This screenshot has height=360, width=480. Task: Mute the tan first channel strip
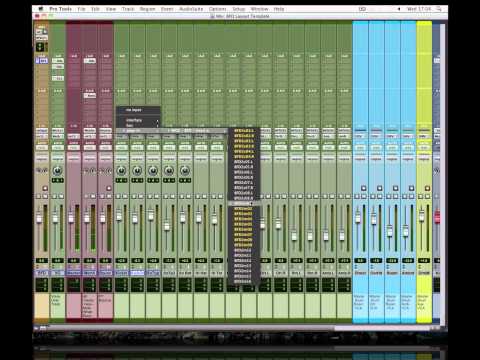pos(45,196)
